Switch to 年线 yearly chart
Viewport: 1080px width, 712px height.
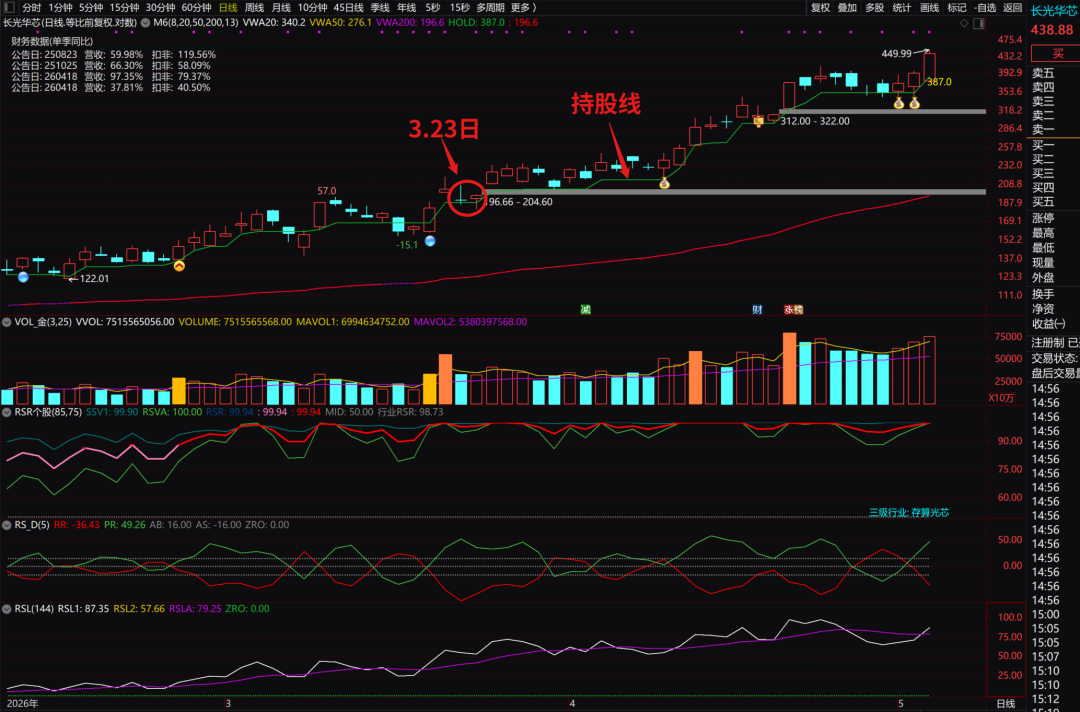tap(406, 8)
